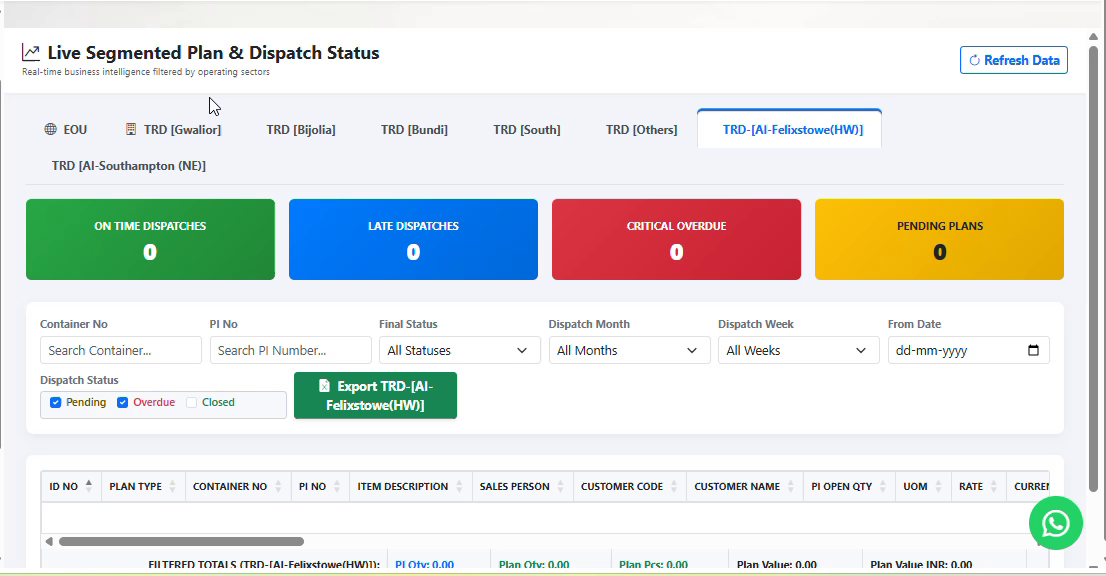Enable the Closed dispatch status checkbox
Screen dimensions: 1106x576
[191, 403]
